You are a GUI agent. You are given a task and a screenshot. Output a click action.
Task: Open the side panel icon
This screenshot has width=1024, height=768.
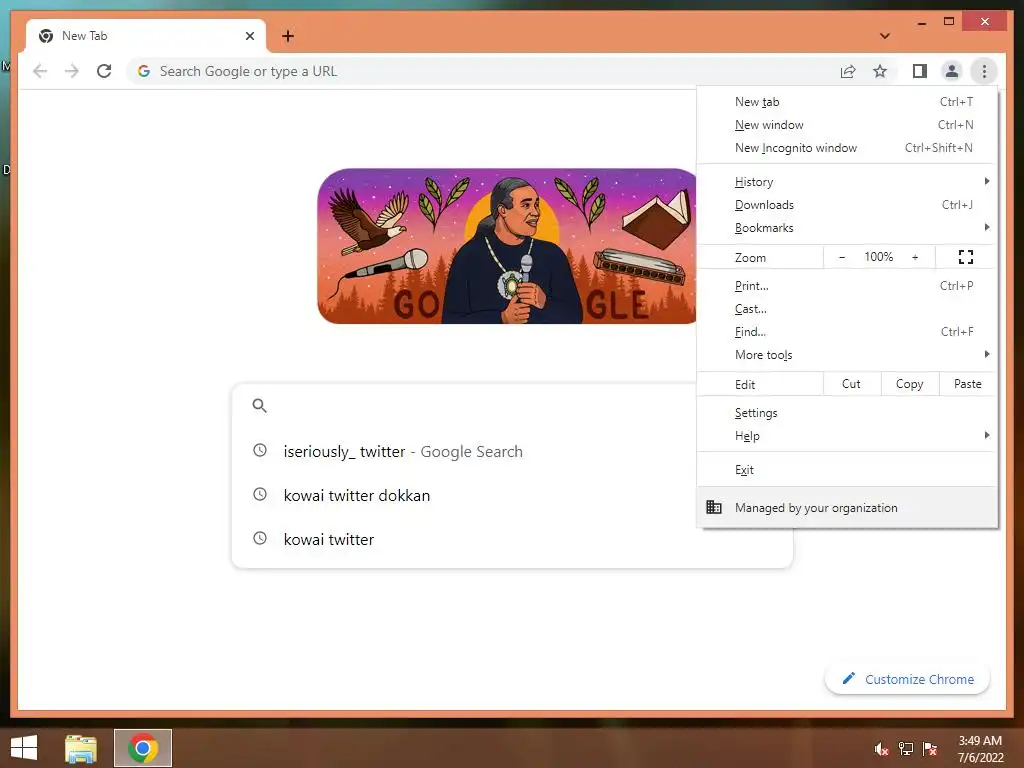[x=920, y=71]
